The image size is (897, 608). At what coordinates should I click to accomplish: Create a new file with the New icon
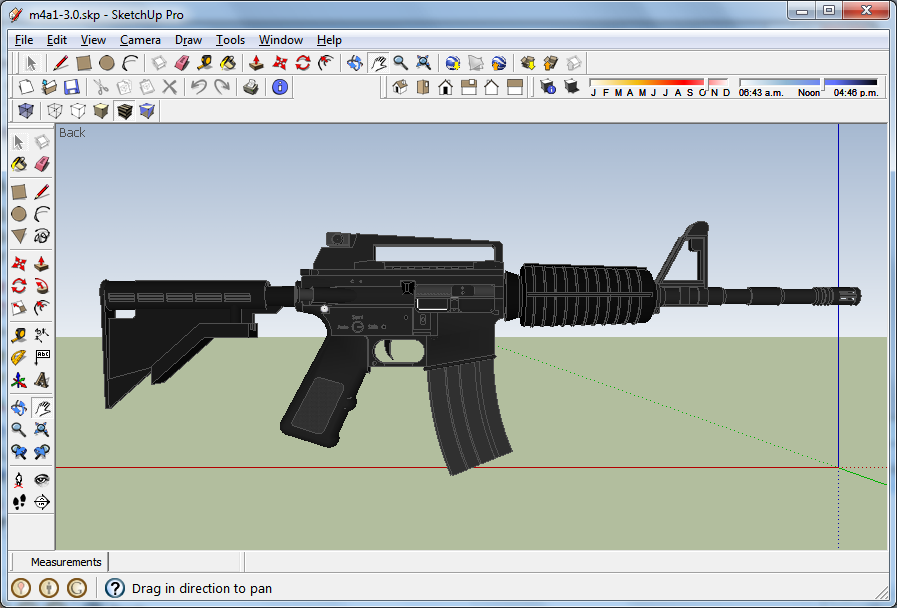coord(26,87)
